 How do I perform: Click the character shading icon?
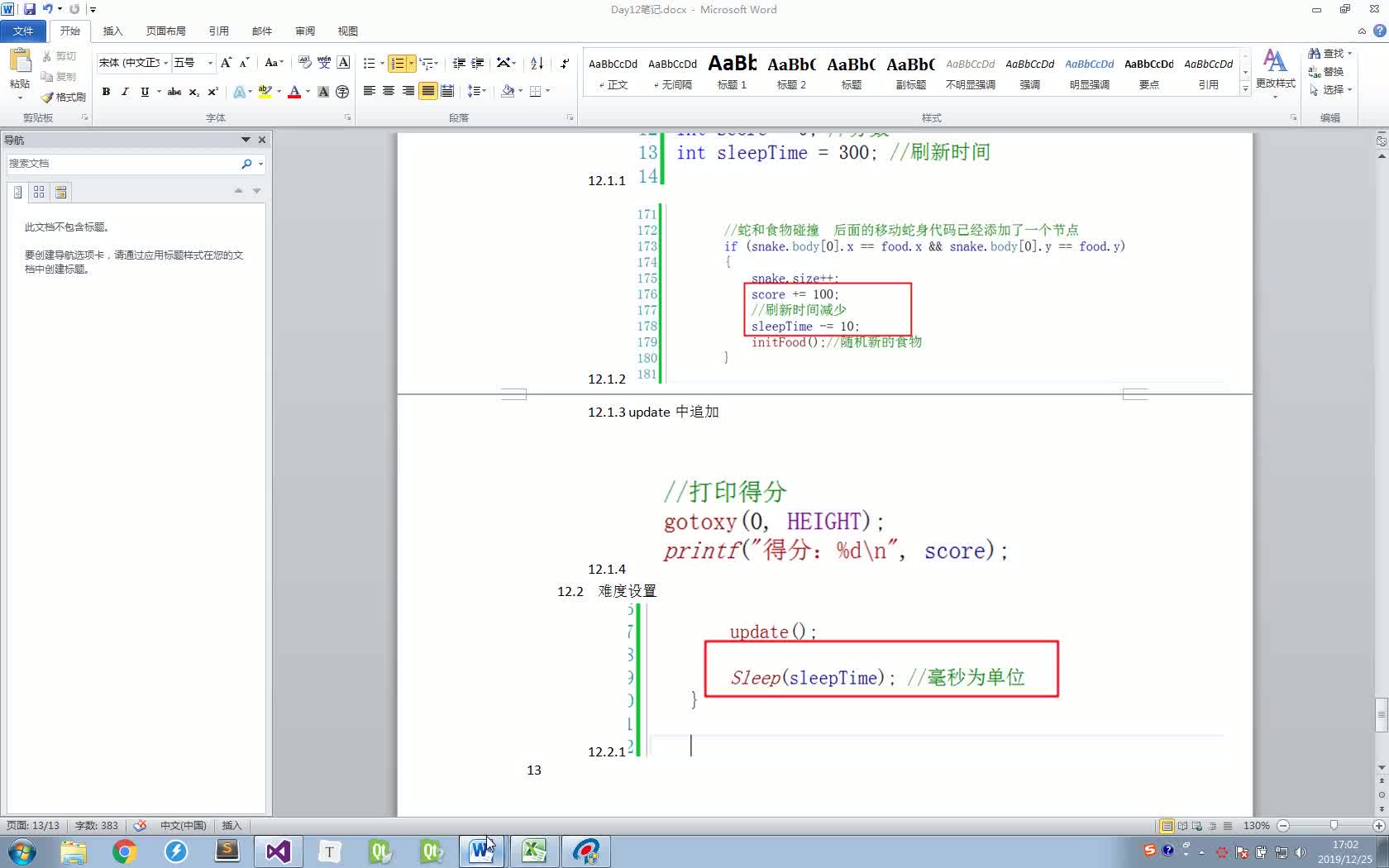(x=323, y=92)
